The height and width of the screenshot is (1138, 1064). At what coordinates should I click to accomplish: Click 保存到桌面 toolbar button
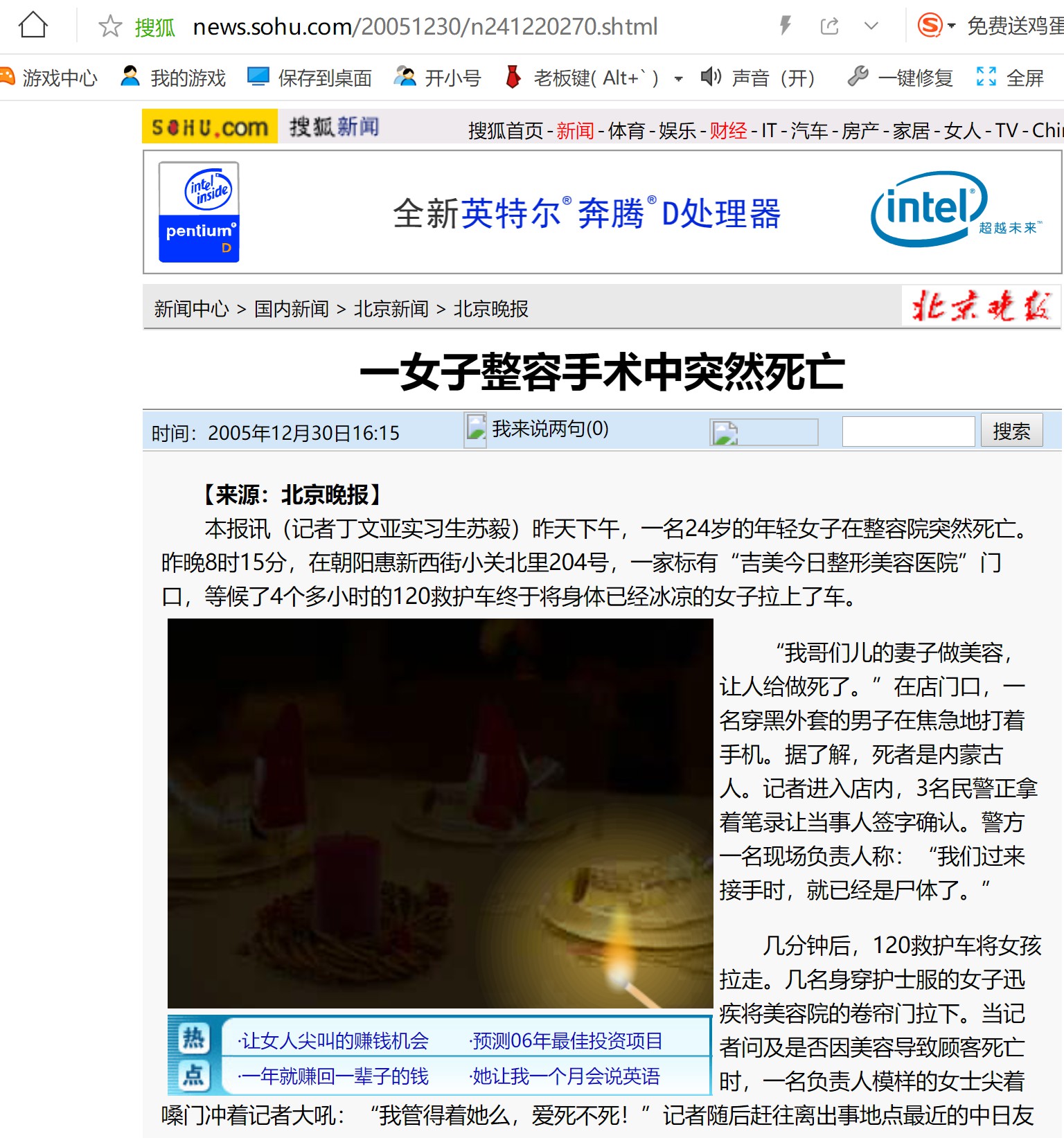click(310, 77)
